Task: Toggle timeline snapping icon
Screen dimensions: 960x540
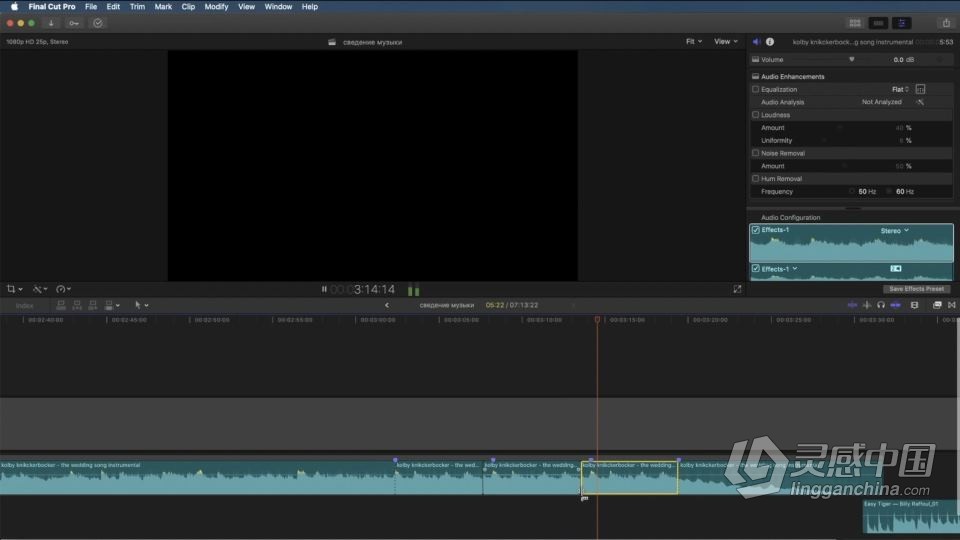Action: [895, 305]
